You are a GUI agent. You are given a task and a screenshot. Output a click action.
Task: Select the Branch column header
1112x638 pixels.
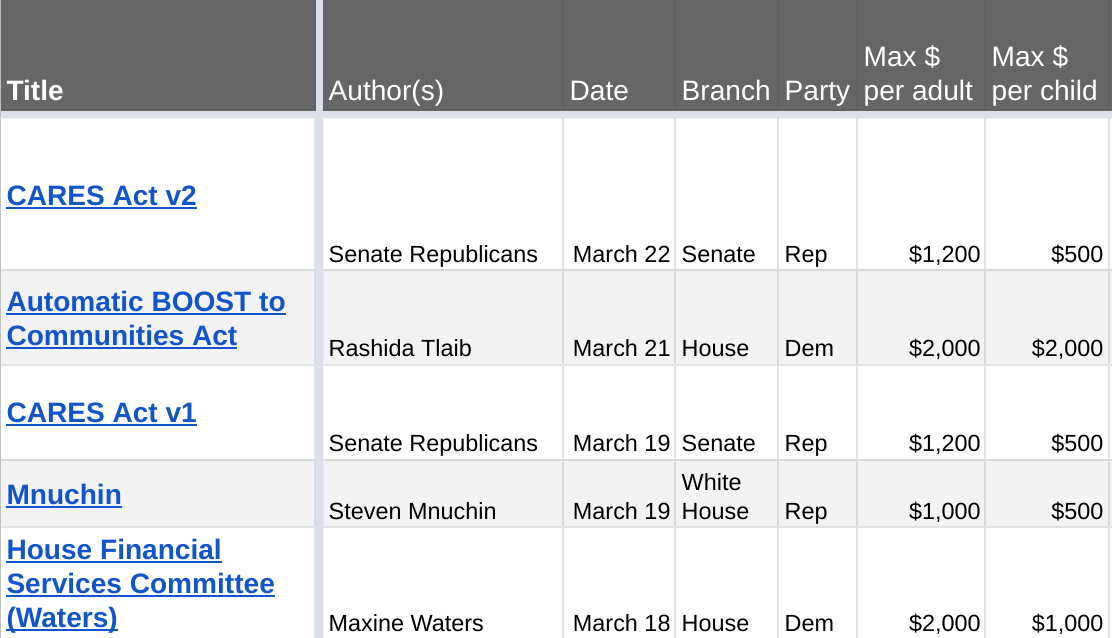tap(726, 55)
